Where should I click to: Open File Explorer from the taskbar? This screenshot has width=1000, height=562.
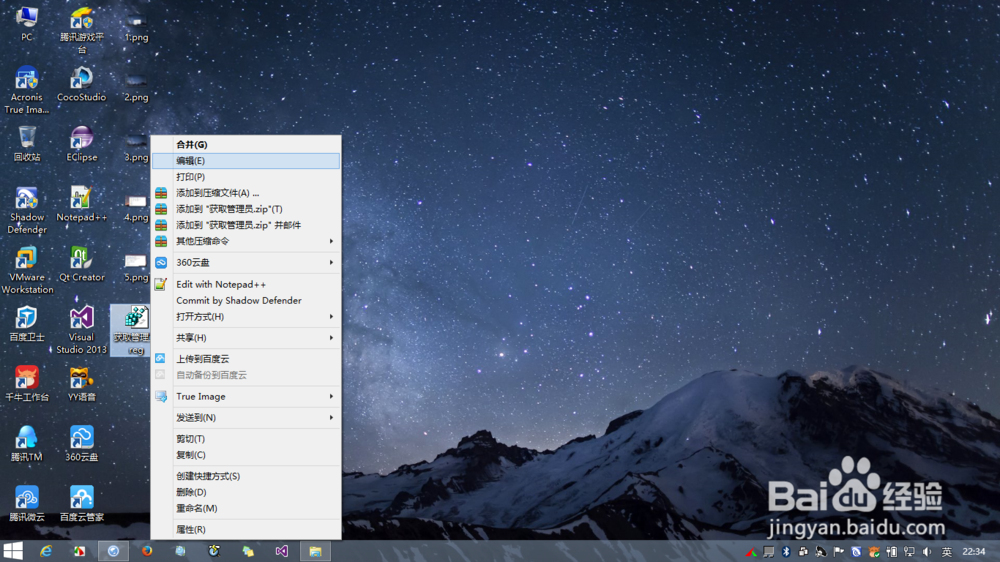coord(315,551)
